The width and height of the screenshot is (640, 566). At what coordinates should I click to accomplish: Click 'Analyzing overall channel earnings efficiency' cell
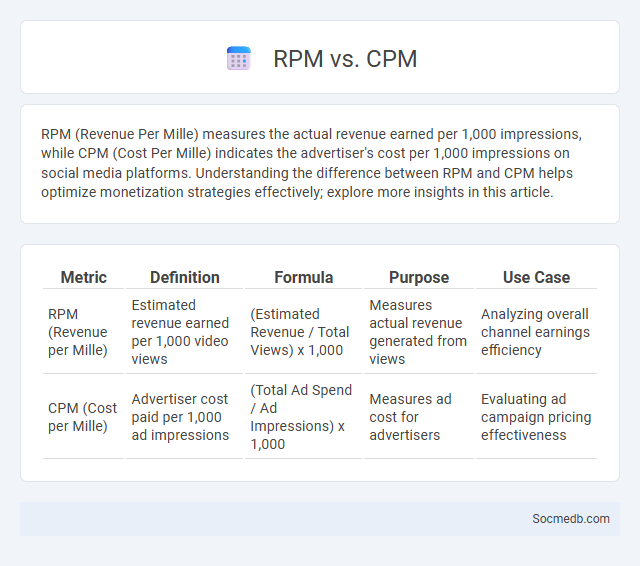coord(535,332)
